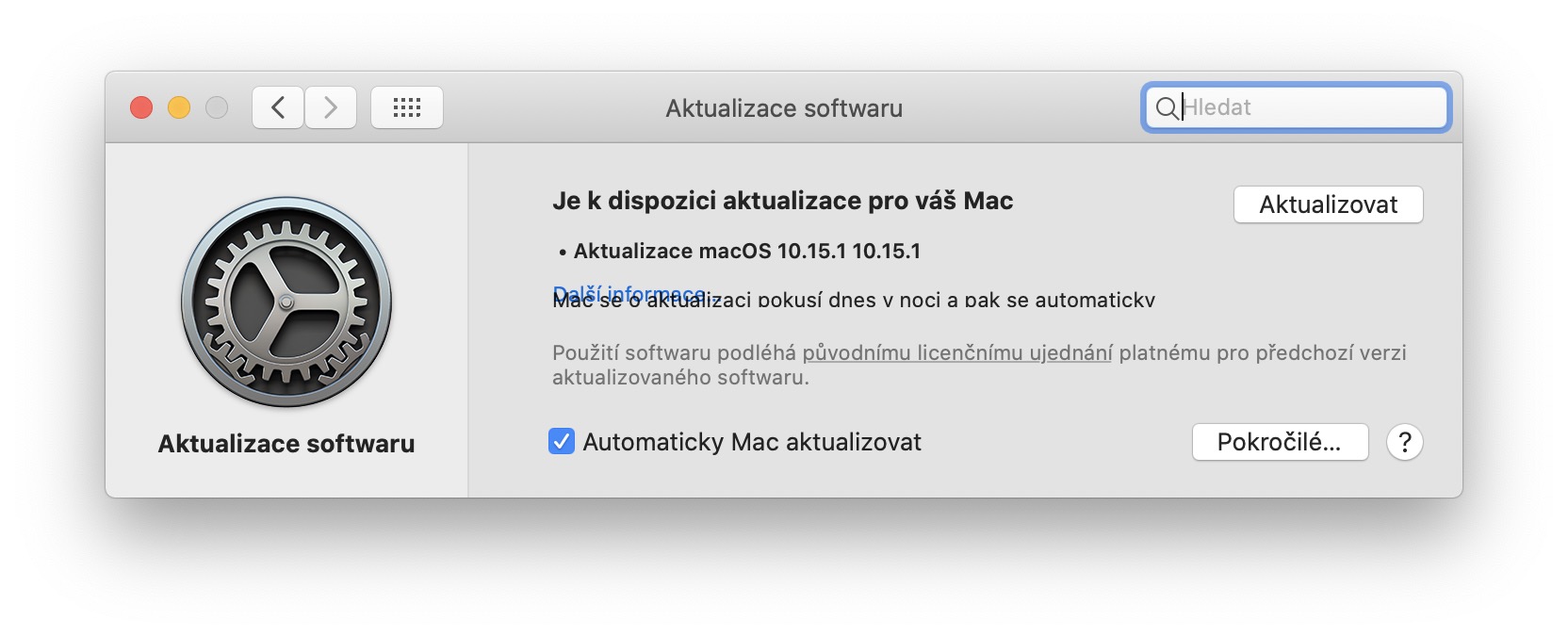Minimize the window with the yellow button
This screenshot has width=1568, height=637.
[x=179, y=107]
